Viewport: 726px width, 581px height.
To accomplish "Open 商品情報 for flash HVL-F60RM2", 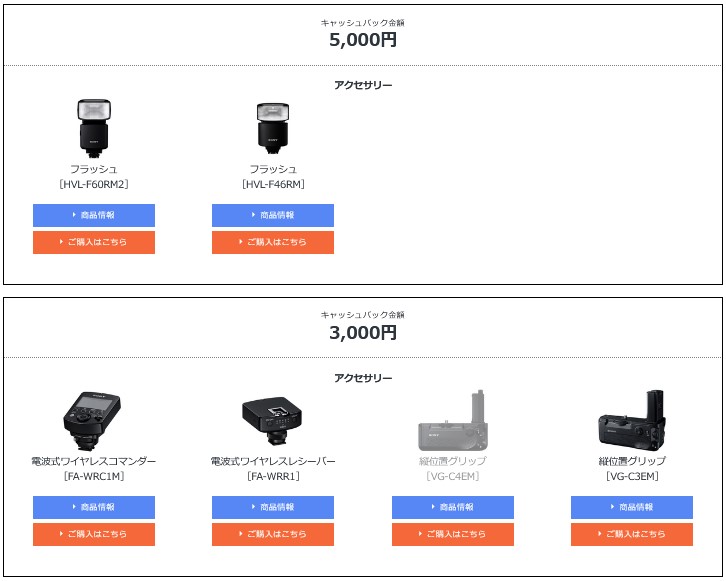I will click(x=94, y=215).
